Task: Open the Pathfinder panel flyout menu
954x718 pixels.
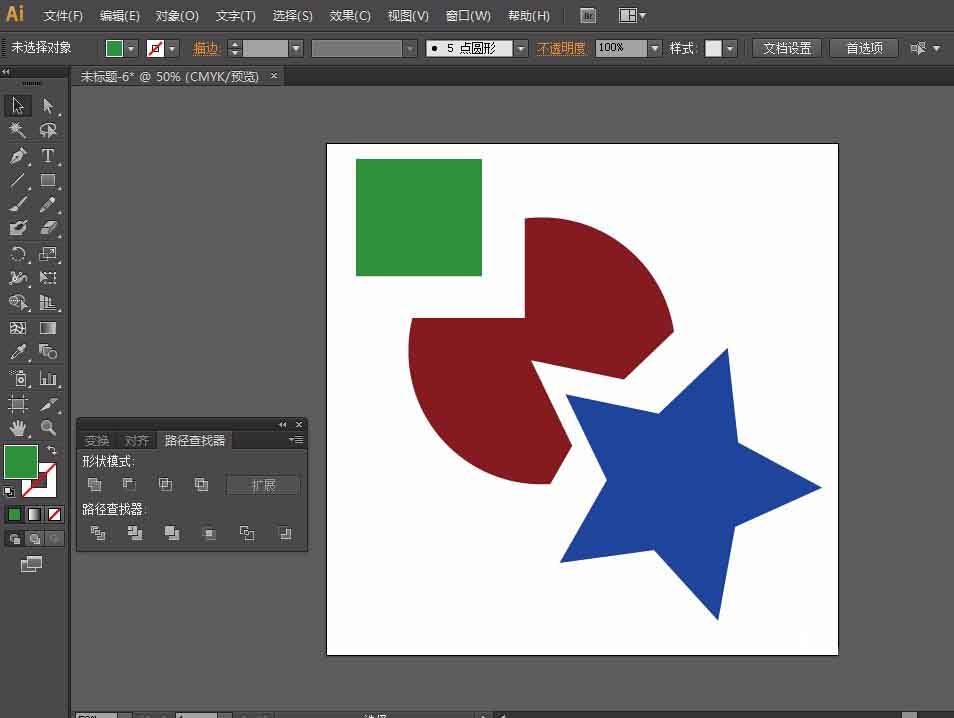Action: click(x=296, y=440)
